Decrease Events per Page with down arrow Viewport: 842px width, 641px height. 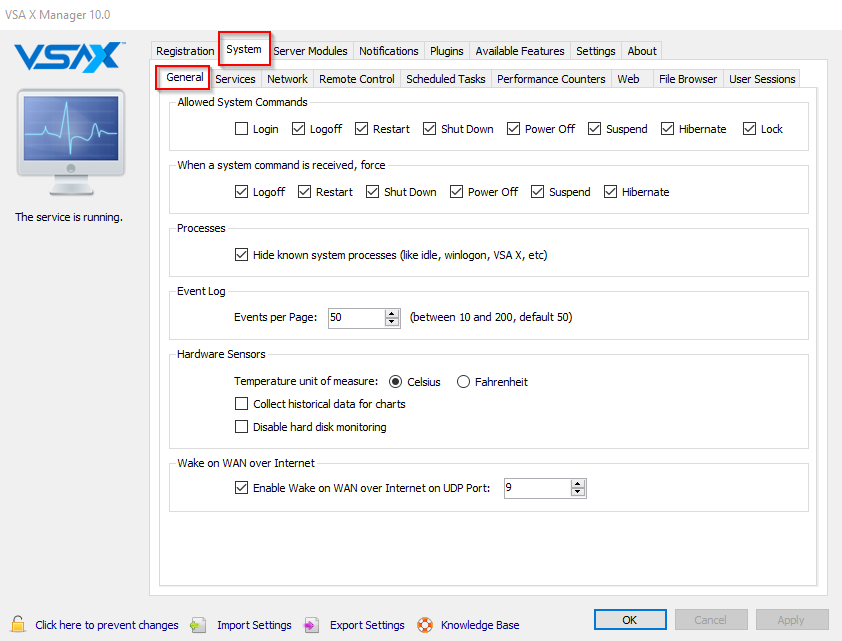(392, 322)
